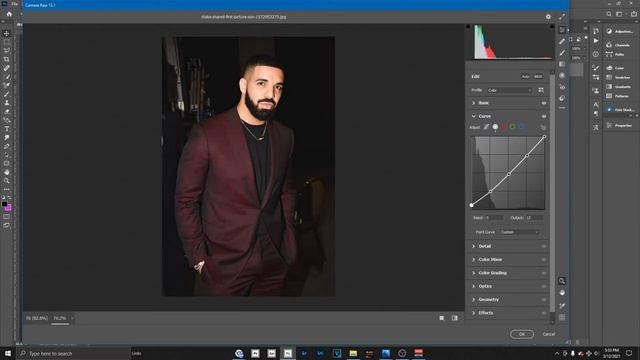Select parametric curve adjust mode
The height and width of the screenshot is (360, 640).
[x=487, y=127]
